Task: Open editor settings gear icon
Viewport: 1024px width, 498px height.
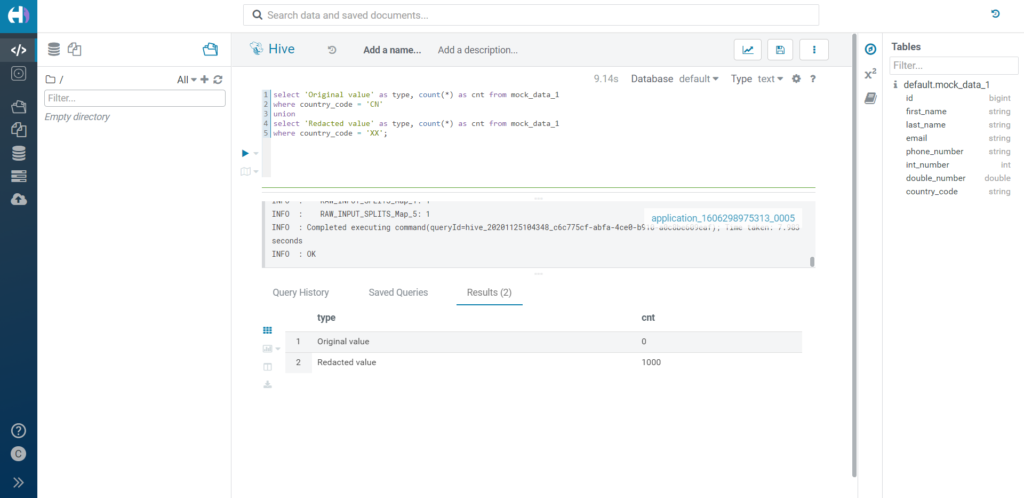Action: click(x=796, y=78)
